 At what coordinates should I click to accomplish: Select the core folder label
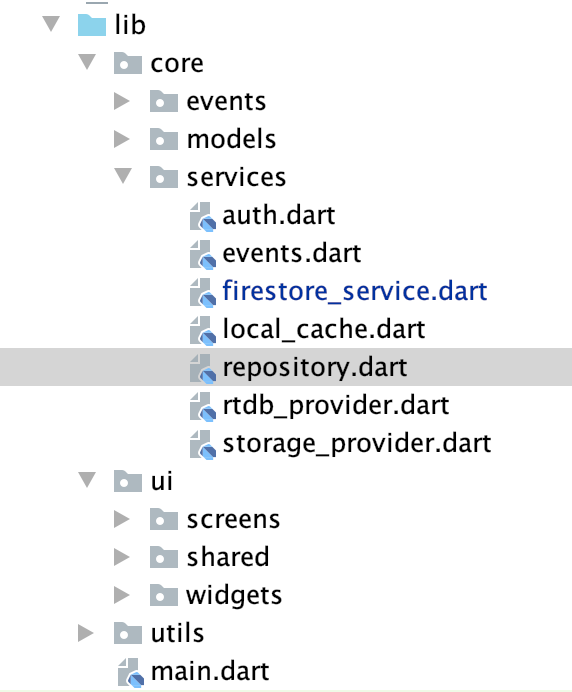(177, 64)
